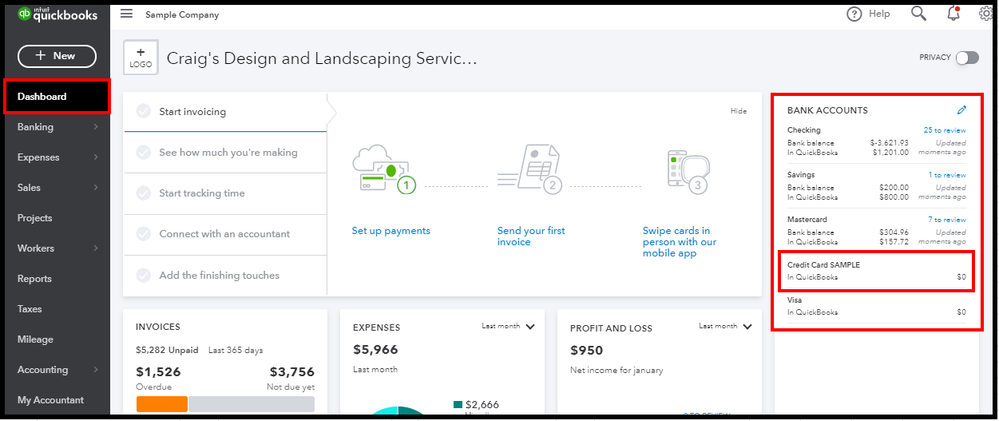Click the $950 net income figure

(586, 350)
